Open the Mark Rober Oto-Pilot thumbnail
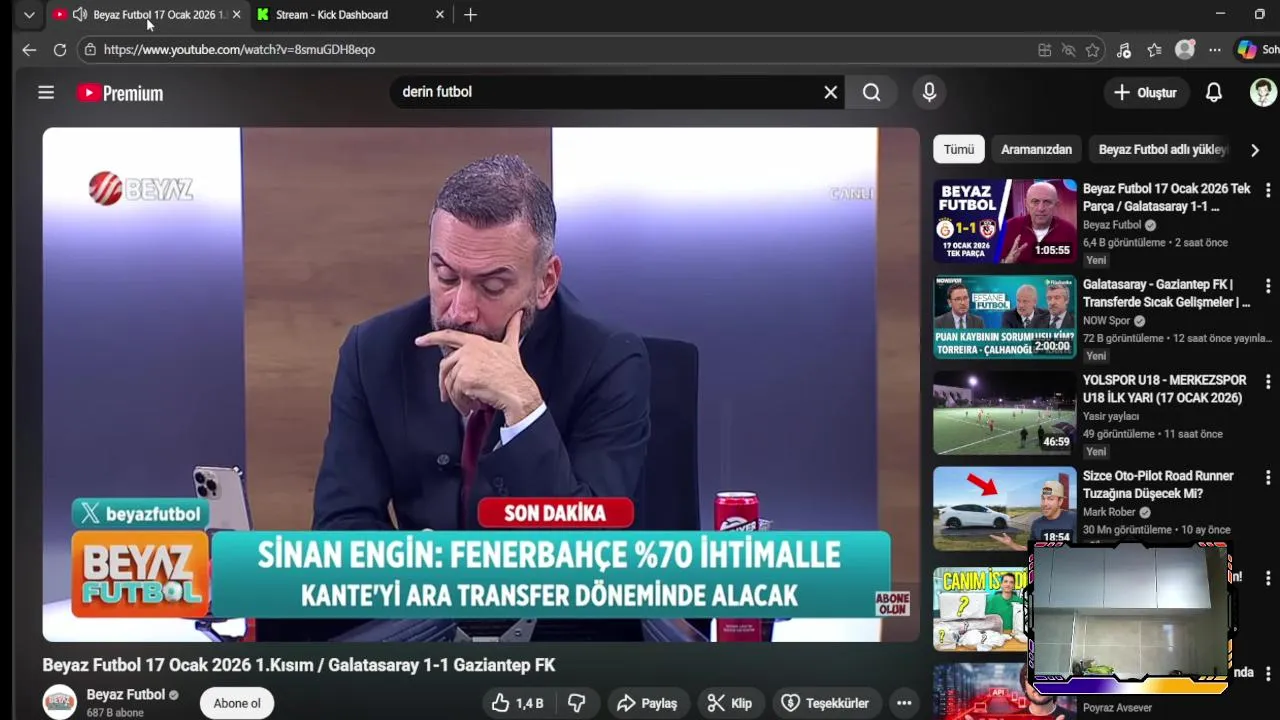The height and width of the screenshot is (720, 1280). (1005, 508)
